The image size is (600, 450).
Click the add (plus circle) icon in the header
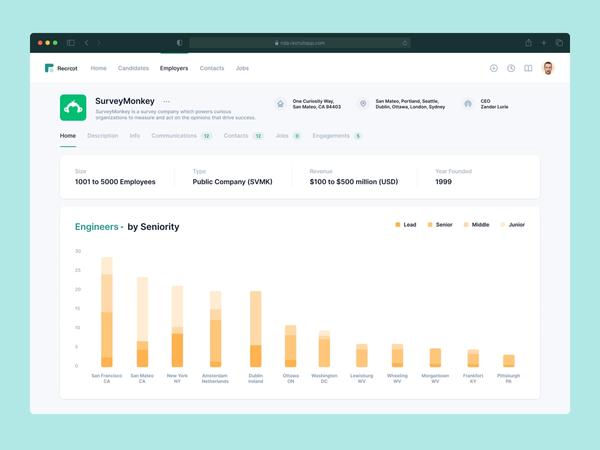pyautogui.click(x=494, y=68)
